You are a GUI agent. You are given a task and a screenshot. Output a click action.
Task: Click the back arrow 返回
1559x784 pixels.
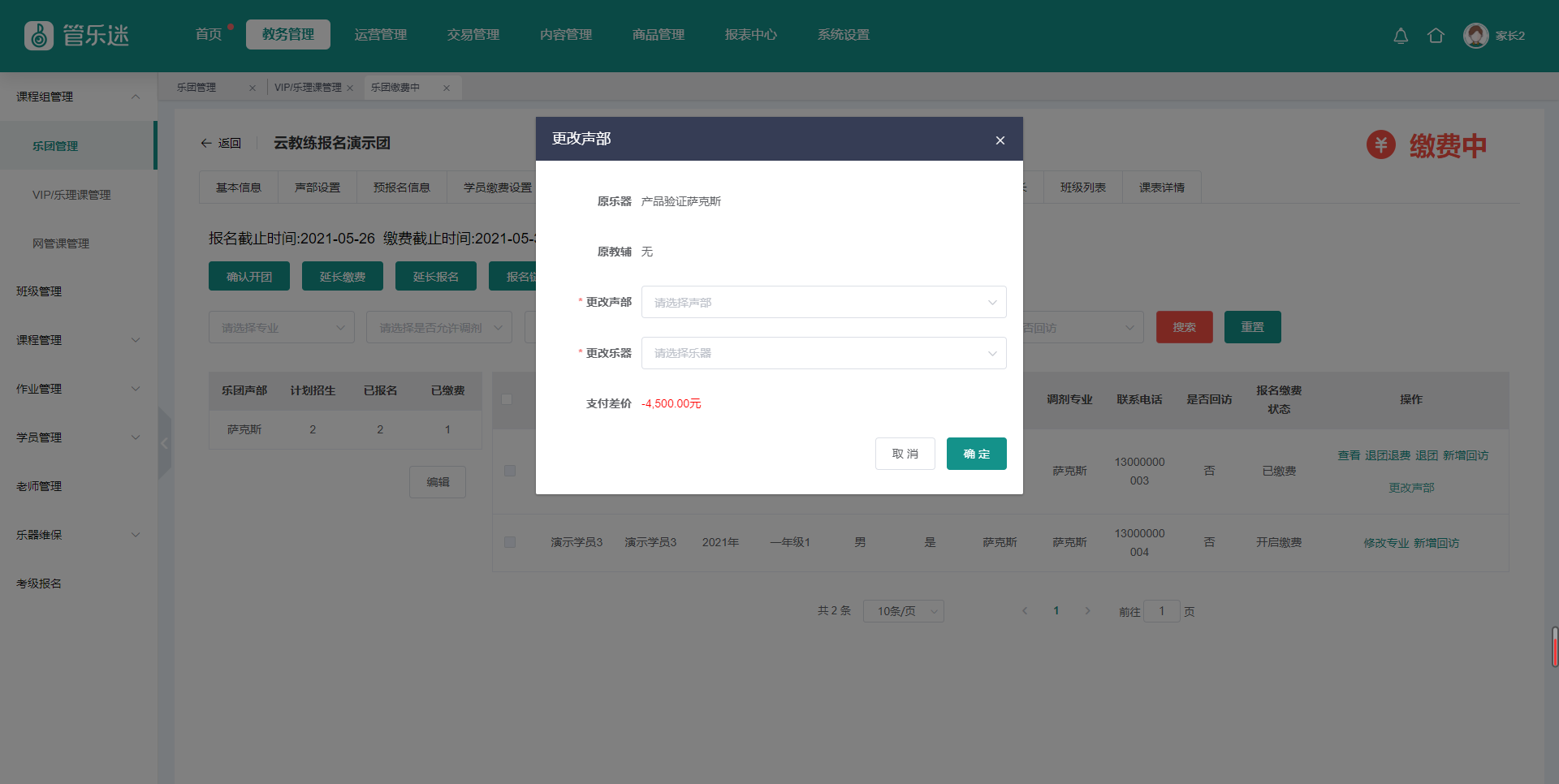click(221, 143)
